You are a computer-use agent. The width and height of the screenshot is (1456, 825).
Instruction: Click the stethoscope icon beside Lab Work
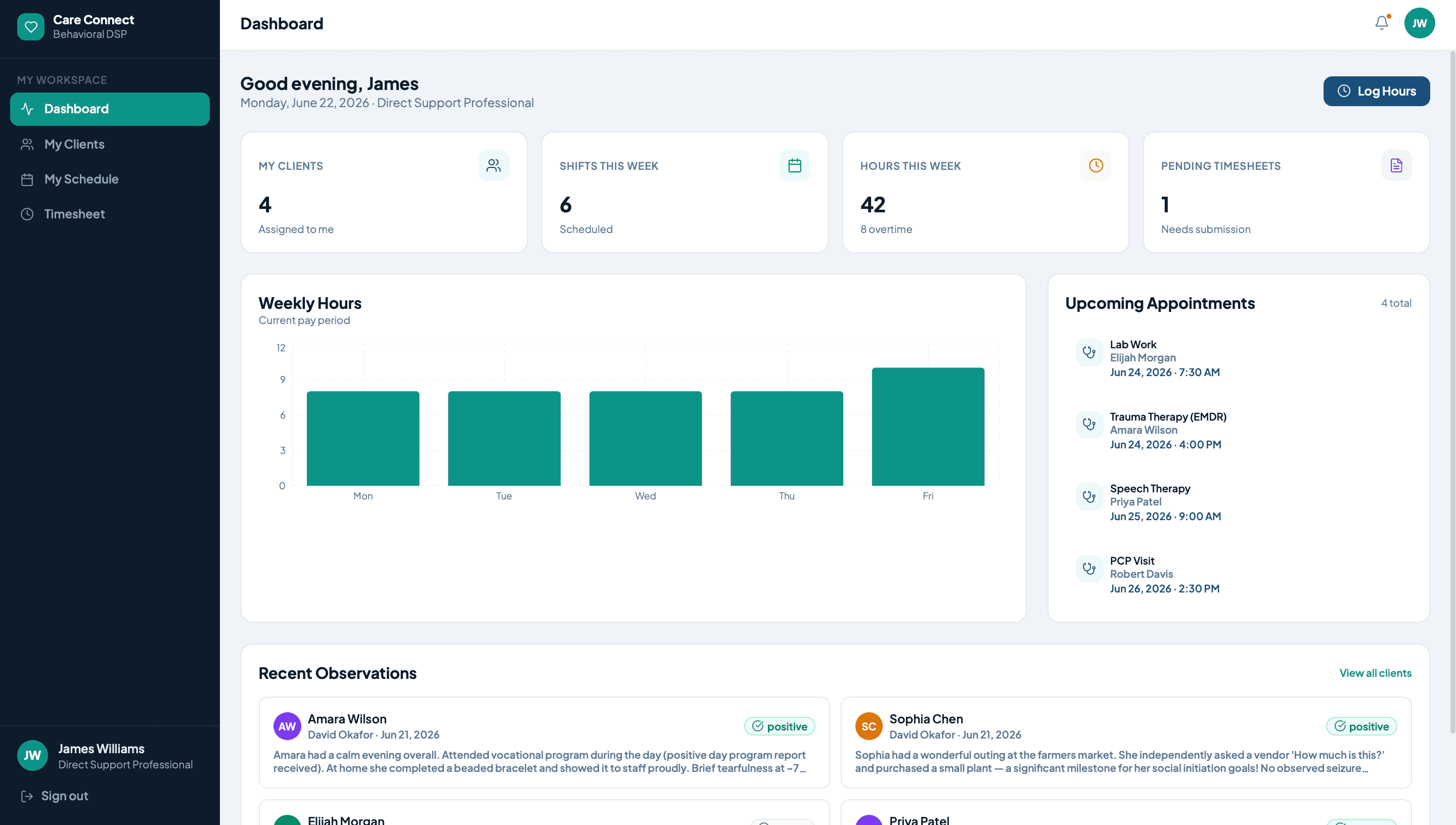click(1089, 352)
